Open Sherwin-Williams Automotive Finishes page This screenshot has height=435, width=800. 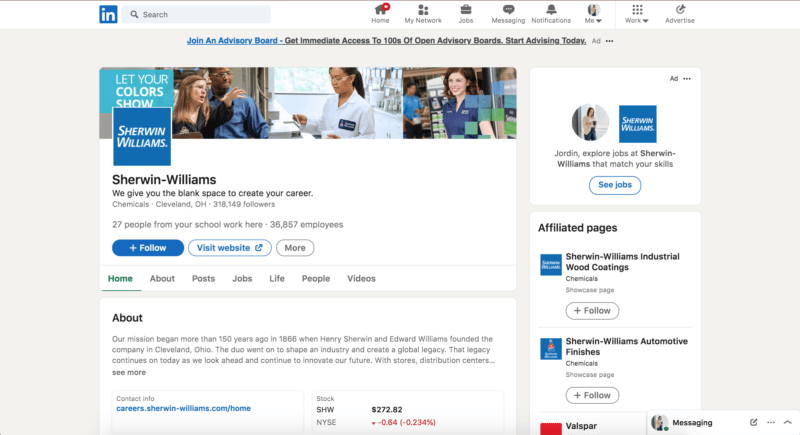click(x=627, y=346)
